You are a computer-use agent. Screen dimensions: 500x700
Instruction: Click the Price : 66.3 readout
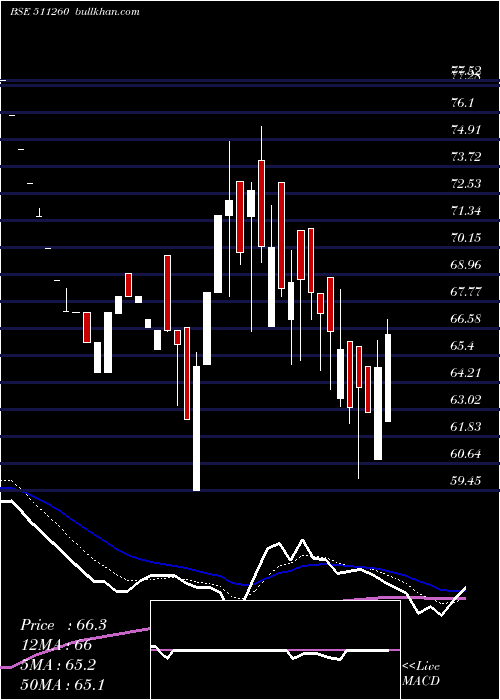[x=63, y=625]
